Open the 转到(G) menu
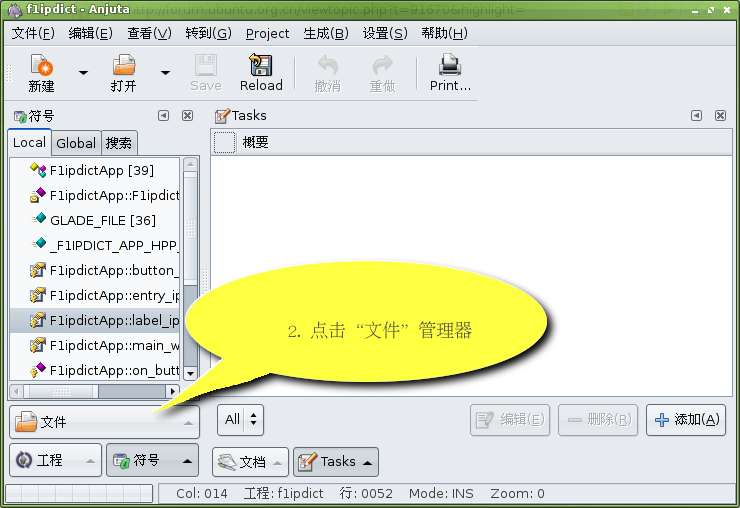The height and width of the screenshot is (508, 740). click(x=208, y=33)
